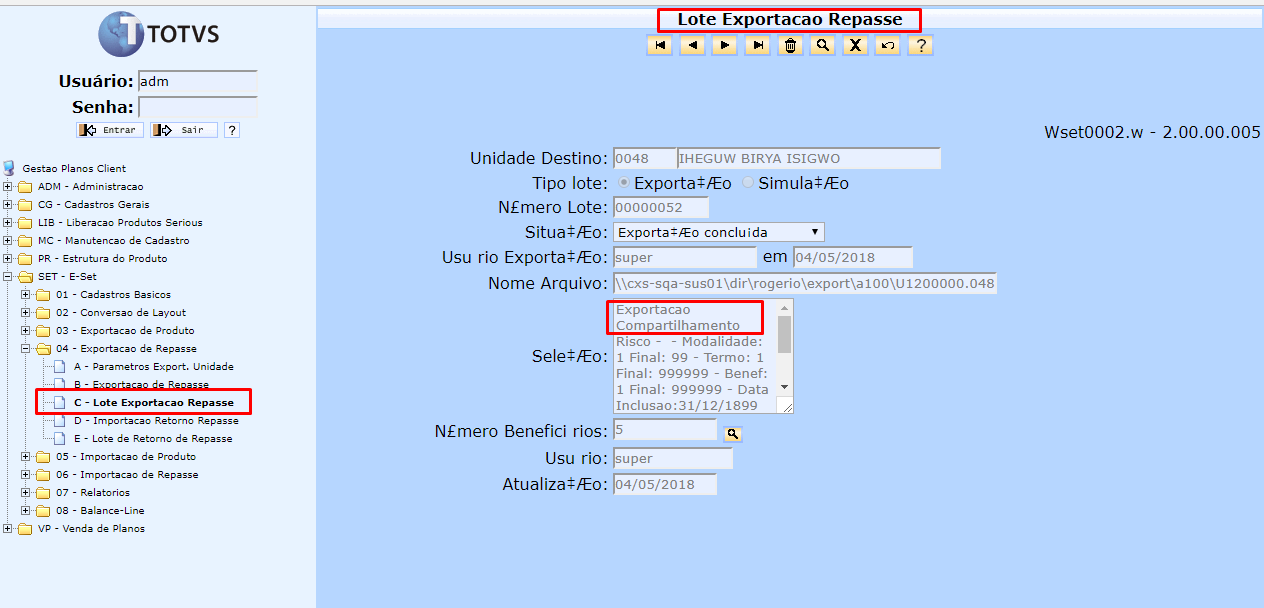
Task: Click the Usuário field containing super near bottom
Action: tap(673, 458)
